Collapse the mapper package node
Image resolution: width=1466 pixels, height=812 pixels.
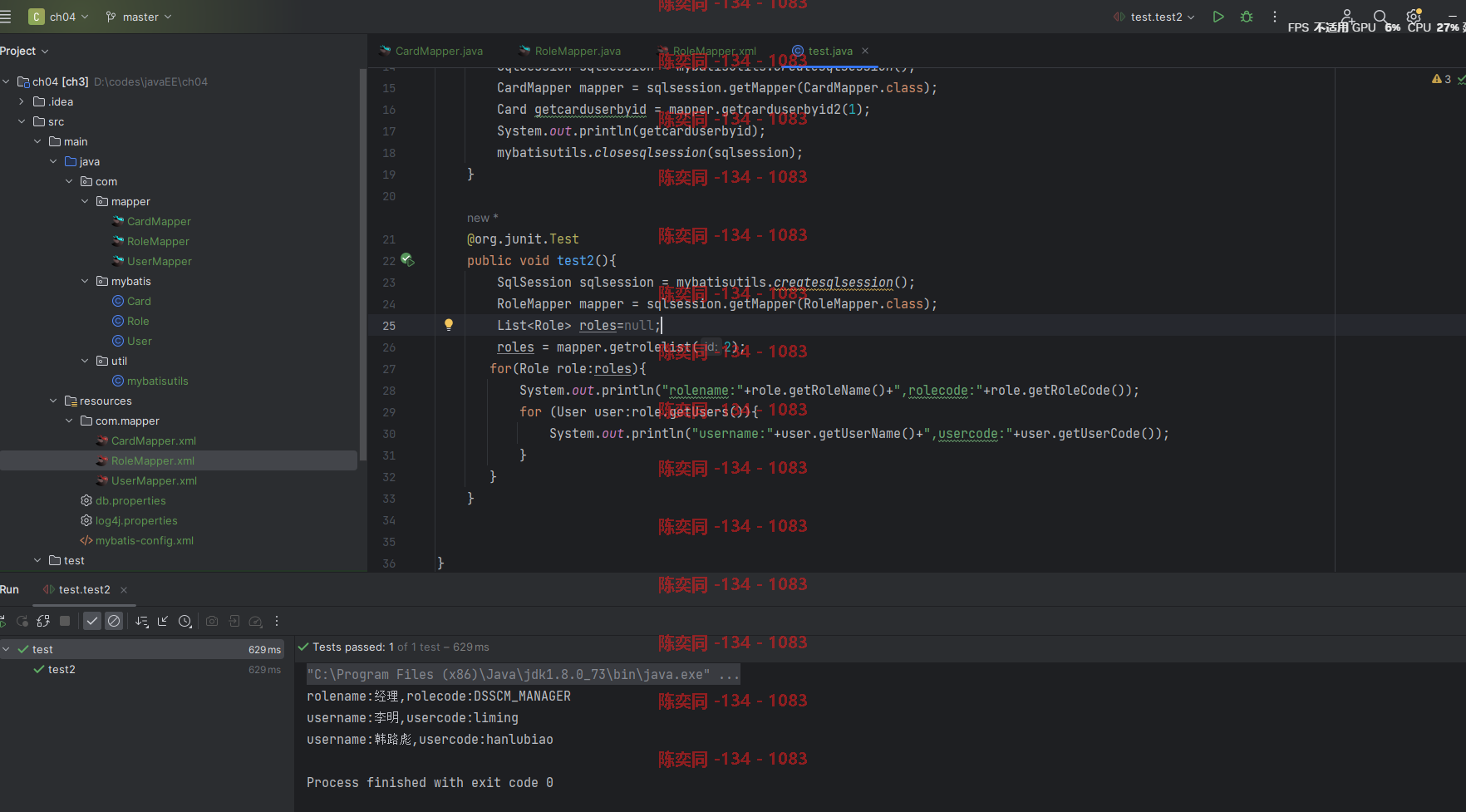[85, 201]
